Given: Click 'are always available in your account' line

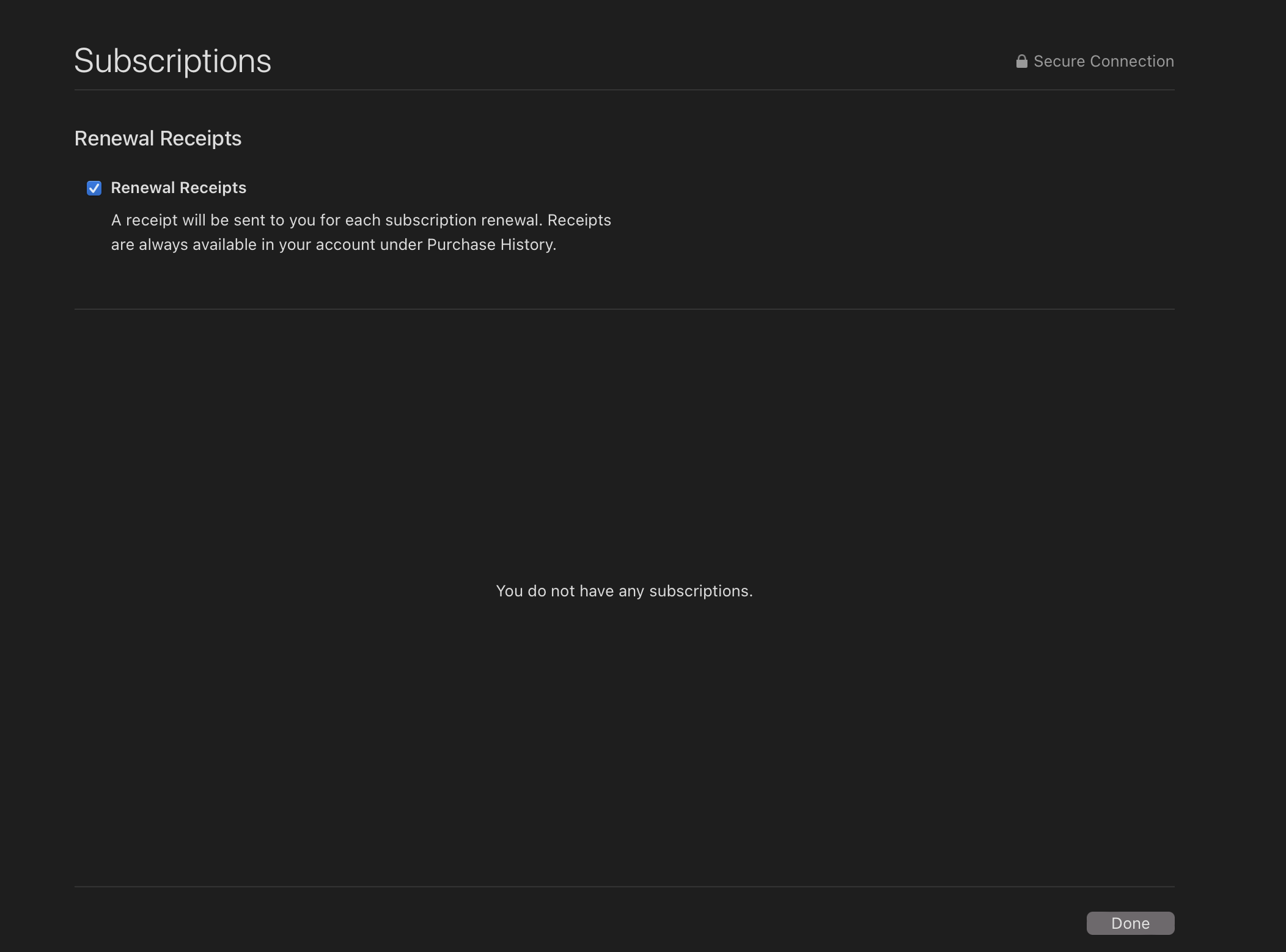Looking at the screenshot, I should click(x=243, y=244).
